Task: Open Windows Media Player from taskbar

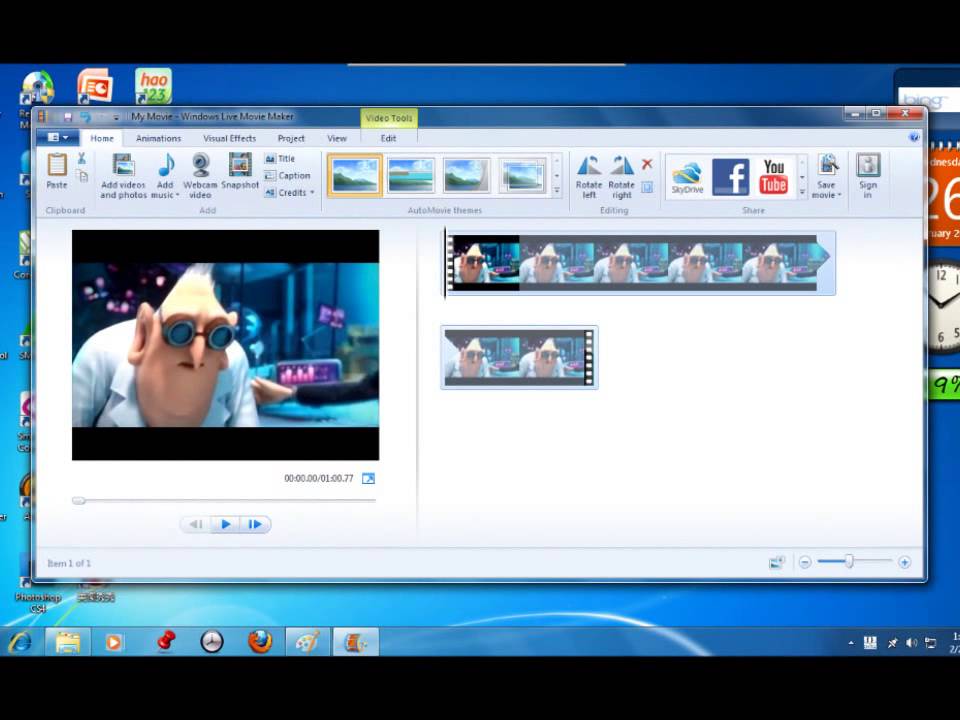Action: coord(114,642)
